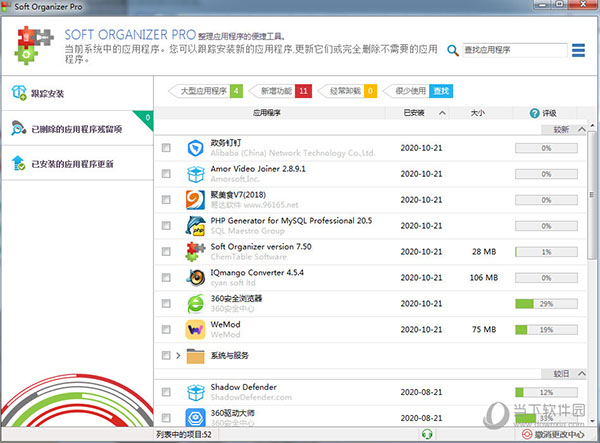Collapse the 较旧 group
The width and height of the screenshot is (600, 443).
point(582,373)
